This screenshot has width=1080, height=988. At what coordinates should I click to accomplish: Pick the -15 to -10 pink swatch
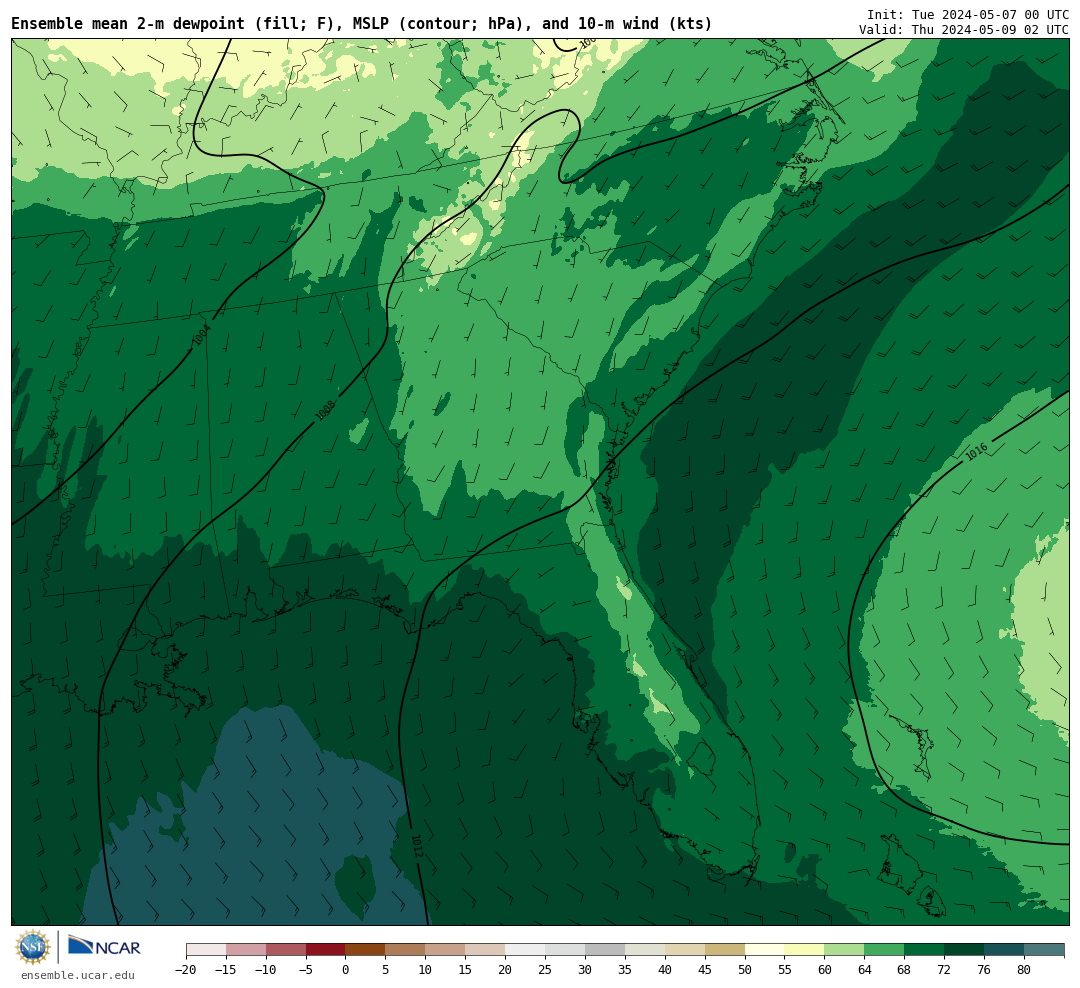pos(246,950)
